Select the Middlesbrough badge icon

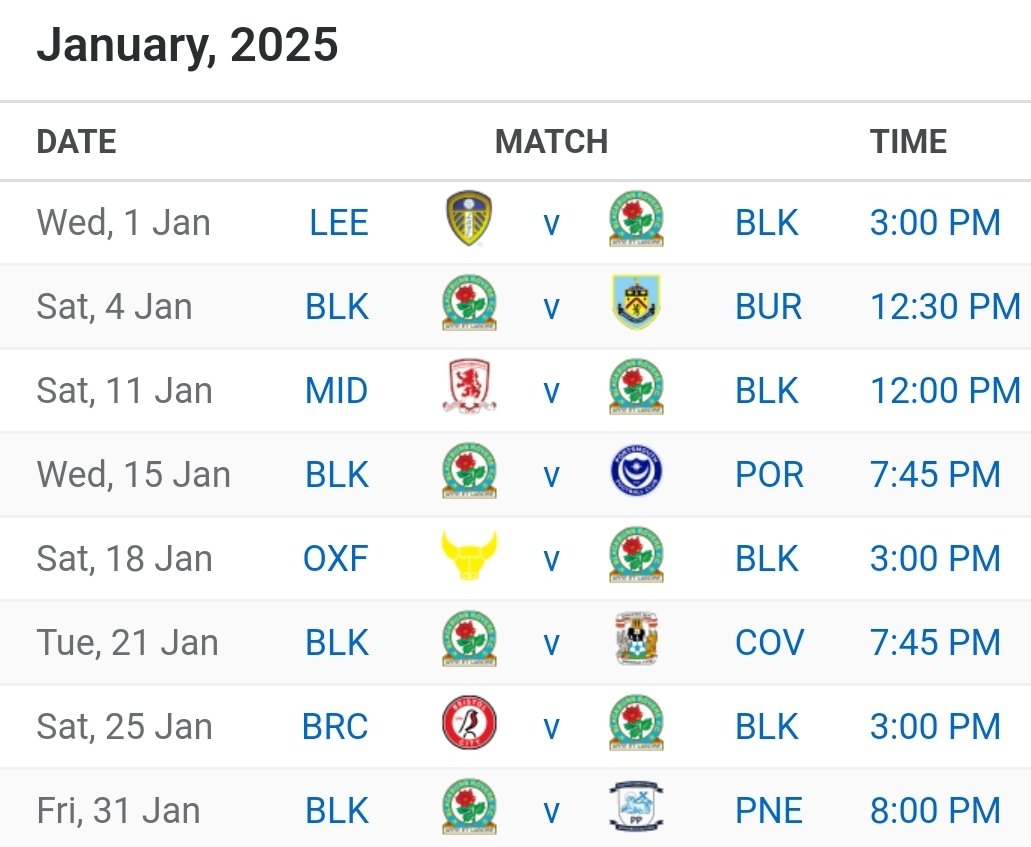[x=469, y=387]
